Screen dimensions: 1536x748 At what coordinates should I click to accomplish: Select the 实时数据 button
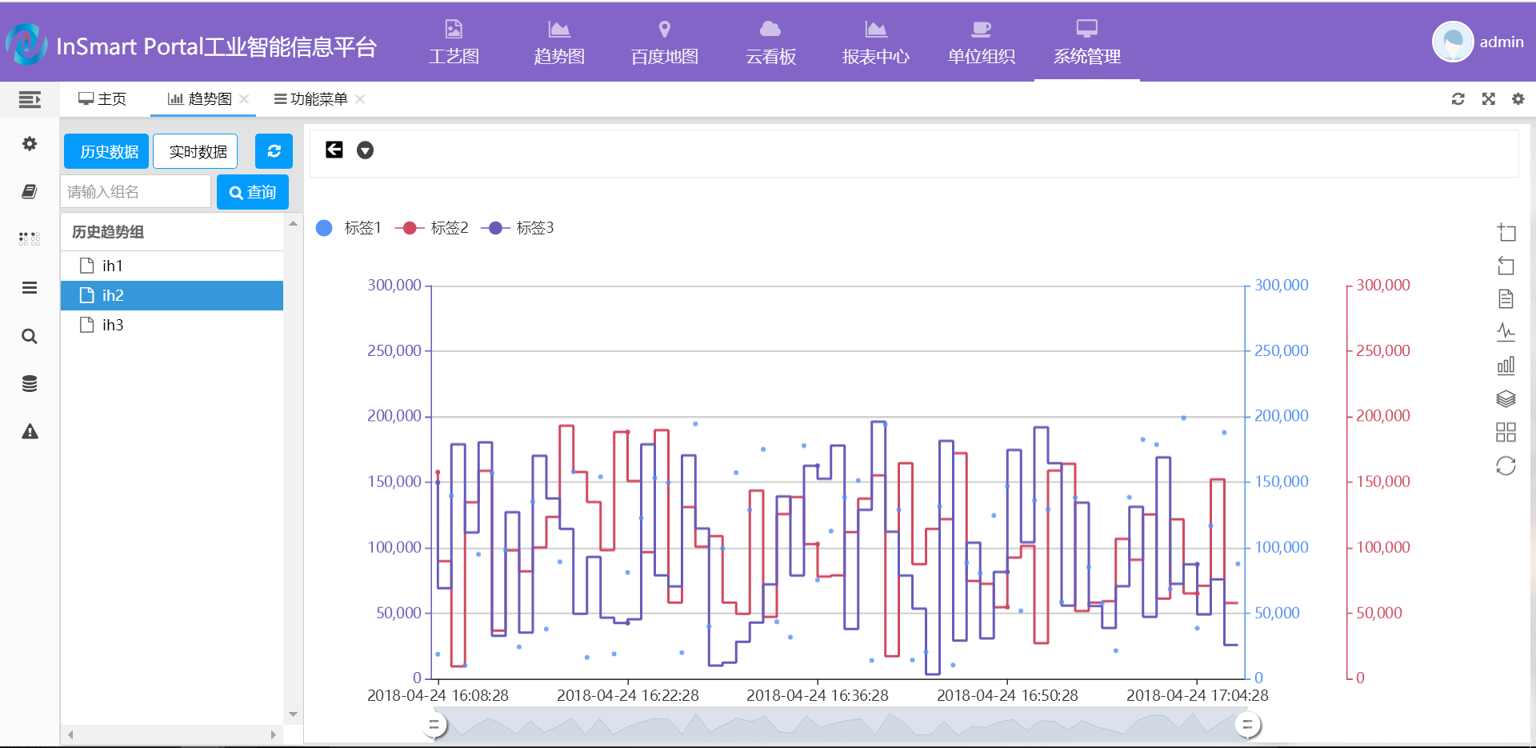196,152
